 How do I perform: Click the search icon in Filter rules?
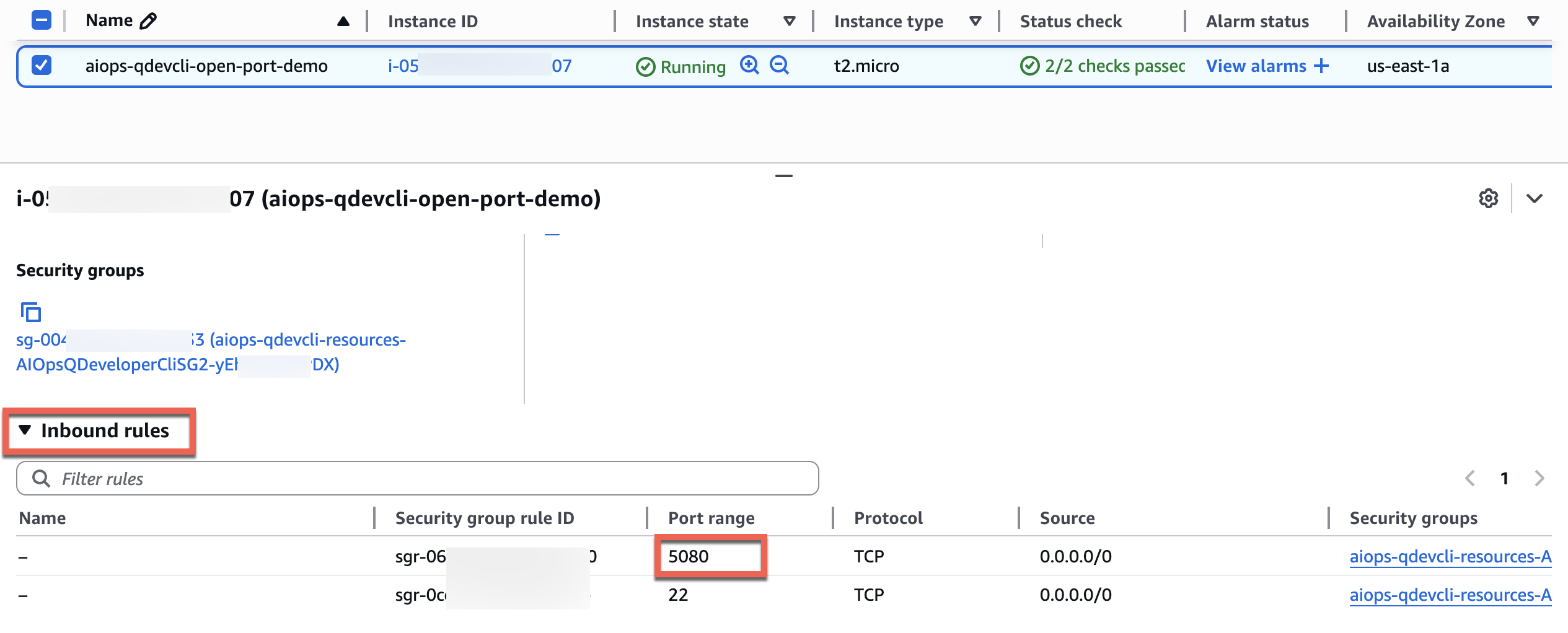click(x=41, y=478)
